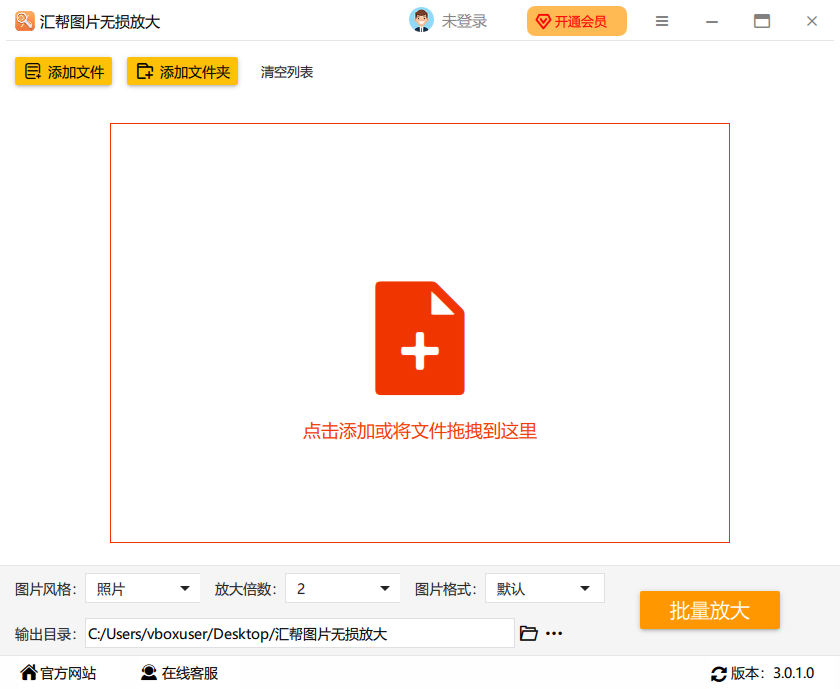Browse output directory with three-dots icon
The image size is (840, 689).
pyautogui.click(x=554, y=633)
